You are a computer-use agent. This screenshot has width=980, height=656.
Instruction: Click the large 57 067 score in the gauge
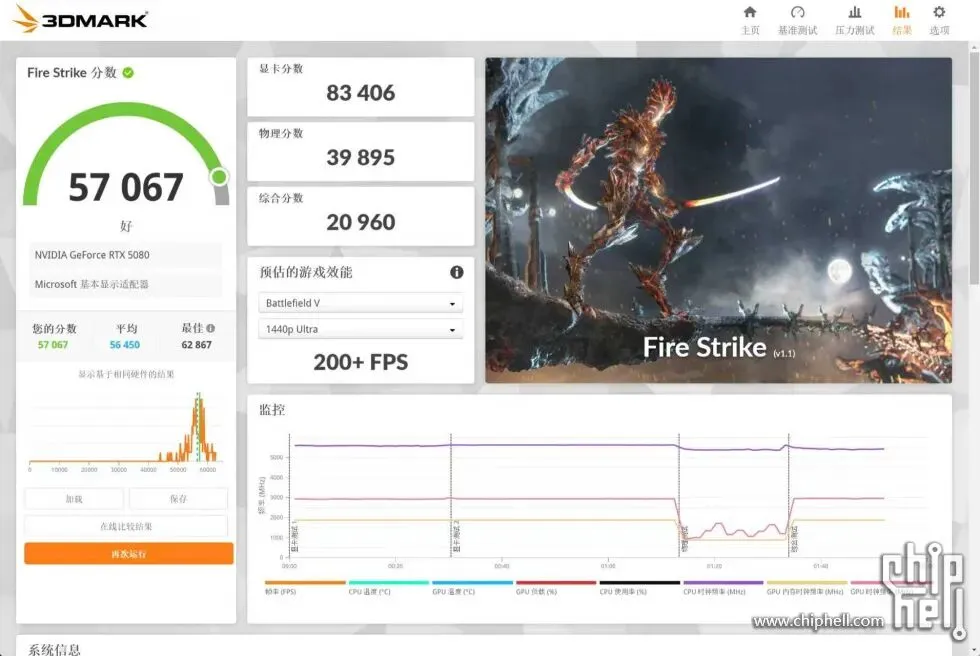click(x=126, y=187)
